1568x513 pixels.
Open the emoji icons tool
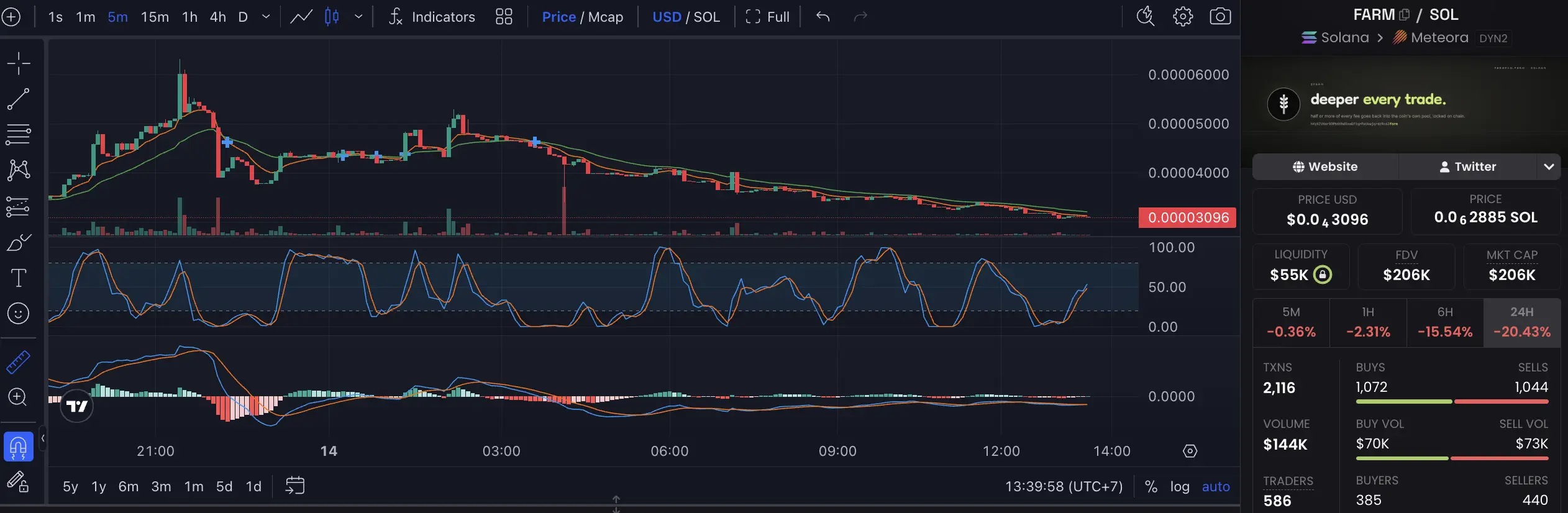pyautogui.click(x=19, y=314)
